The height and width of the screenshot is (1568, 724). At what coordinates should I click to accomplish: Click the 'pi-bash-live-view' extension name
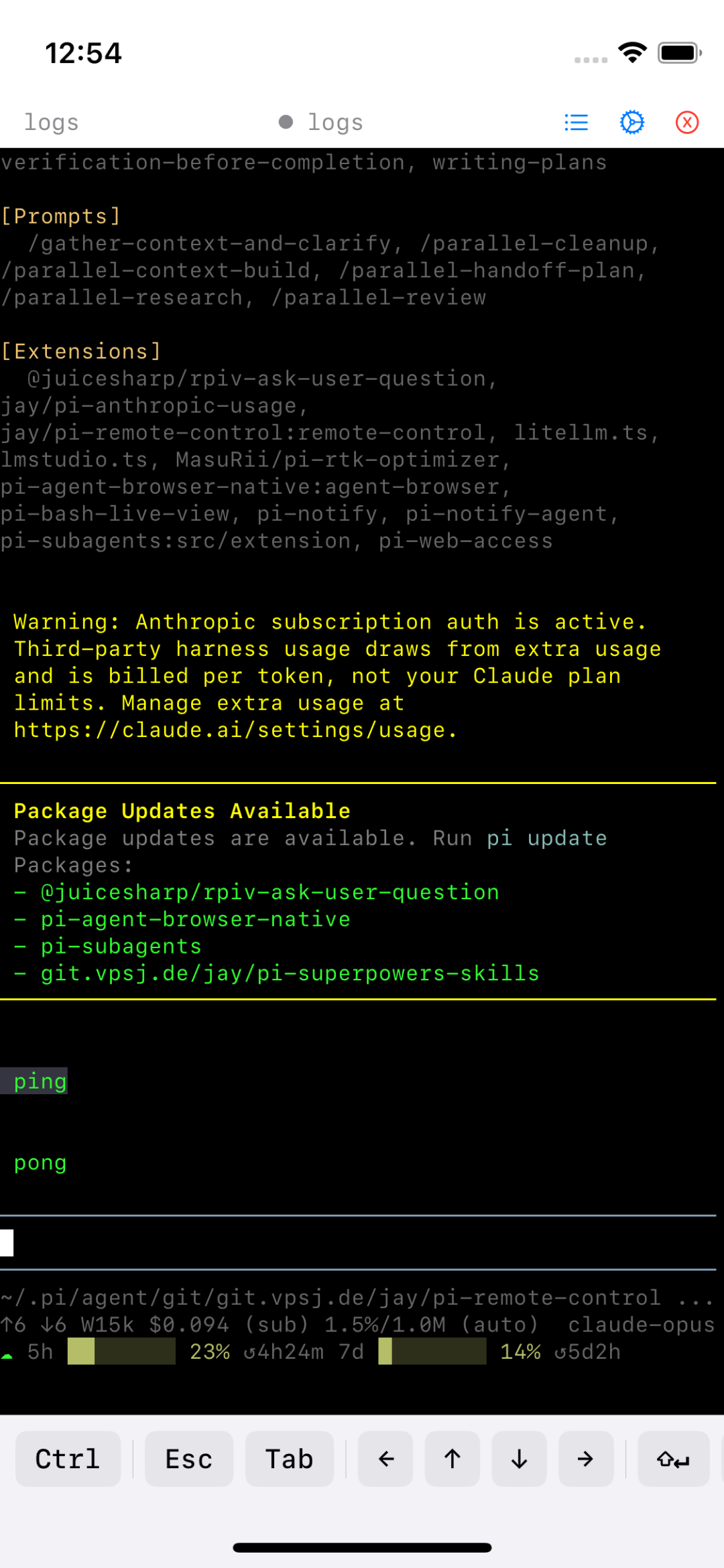point(115,514)
